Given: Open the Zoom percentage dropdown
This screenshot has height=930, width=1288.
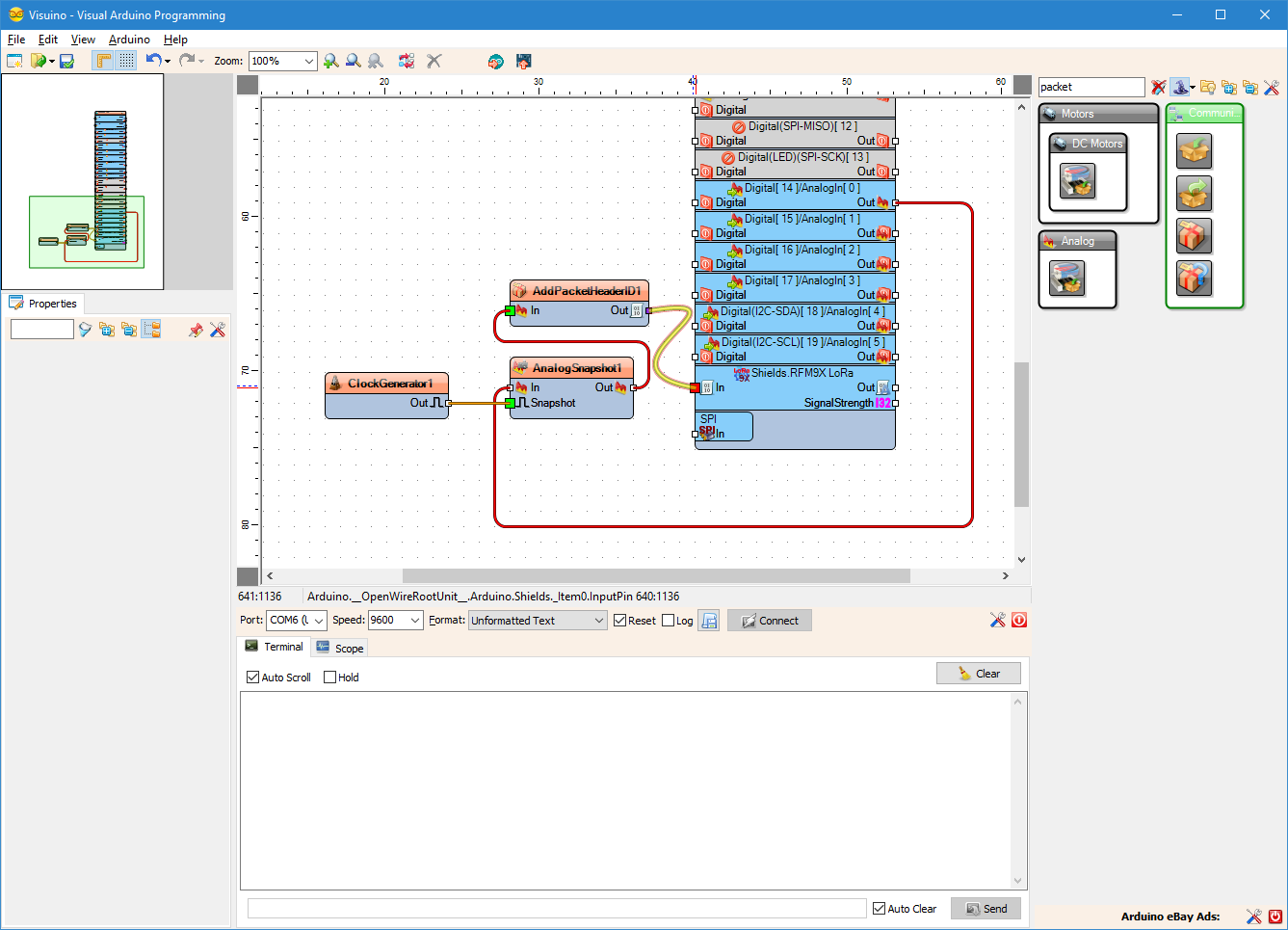Looking at the screenshot, I should point(282,61).
